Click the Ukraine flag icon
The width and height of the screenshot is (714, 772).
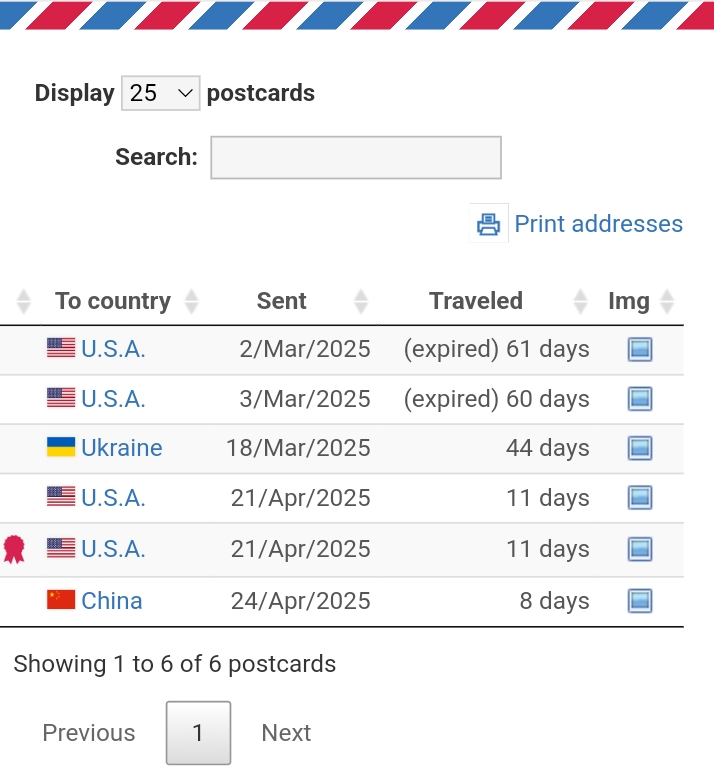pos(61,447)
